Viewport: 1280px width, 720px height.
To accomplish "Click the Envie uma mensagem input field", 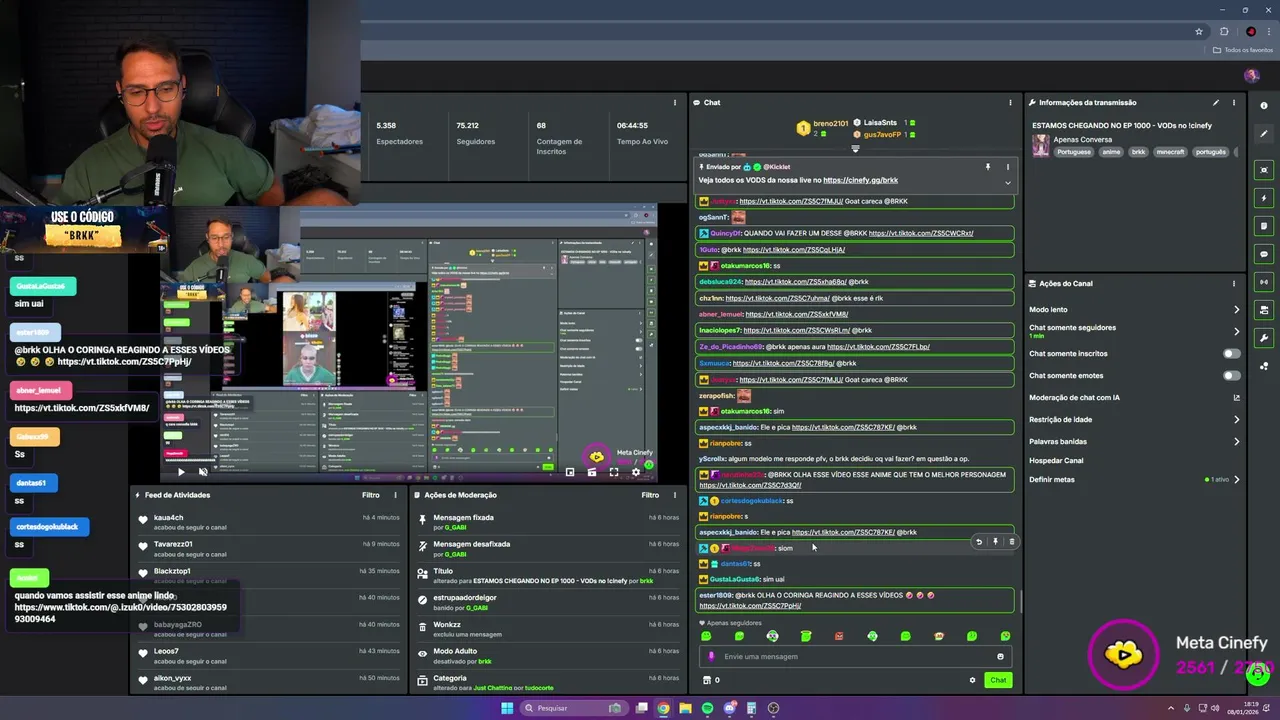I will coord(855,657).
